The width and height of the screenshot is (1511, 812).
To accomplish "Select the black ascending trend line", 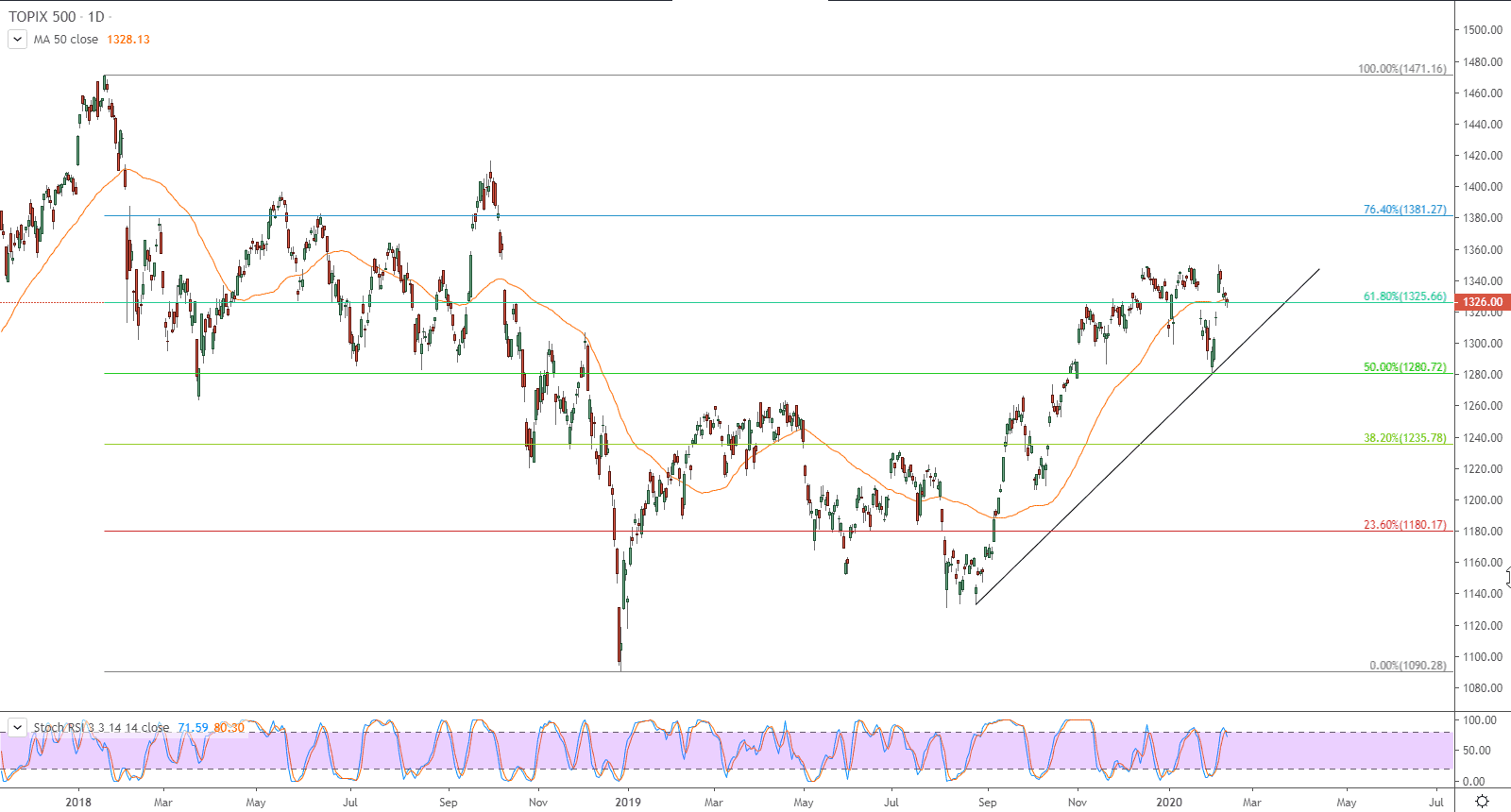I will (1147, 436).
